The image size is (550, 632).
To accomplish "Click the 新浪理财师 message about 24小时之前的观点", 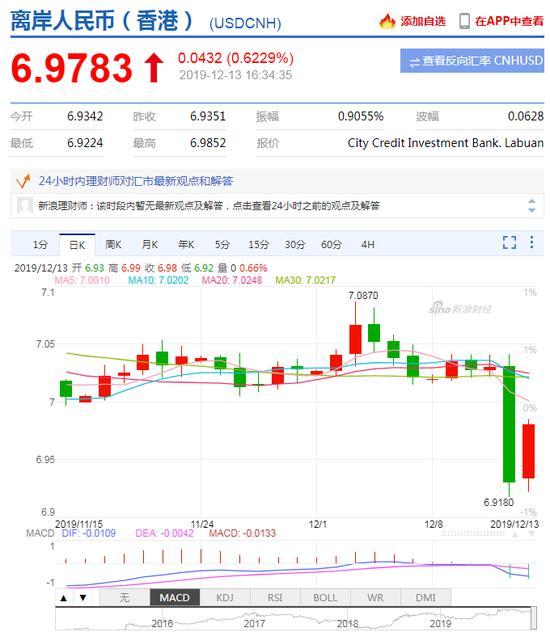I will 209,206.
